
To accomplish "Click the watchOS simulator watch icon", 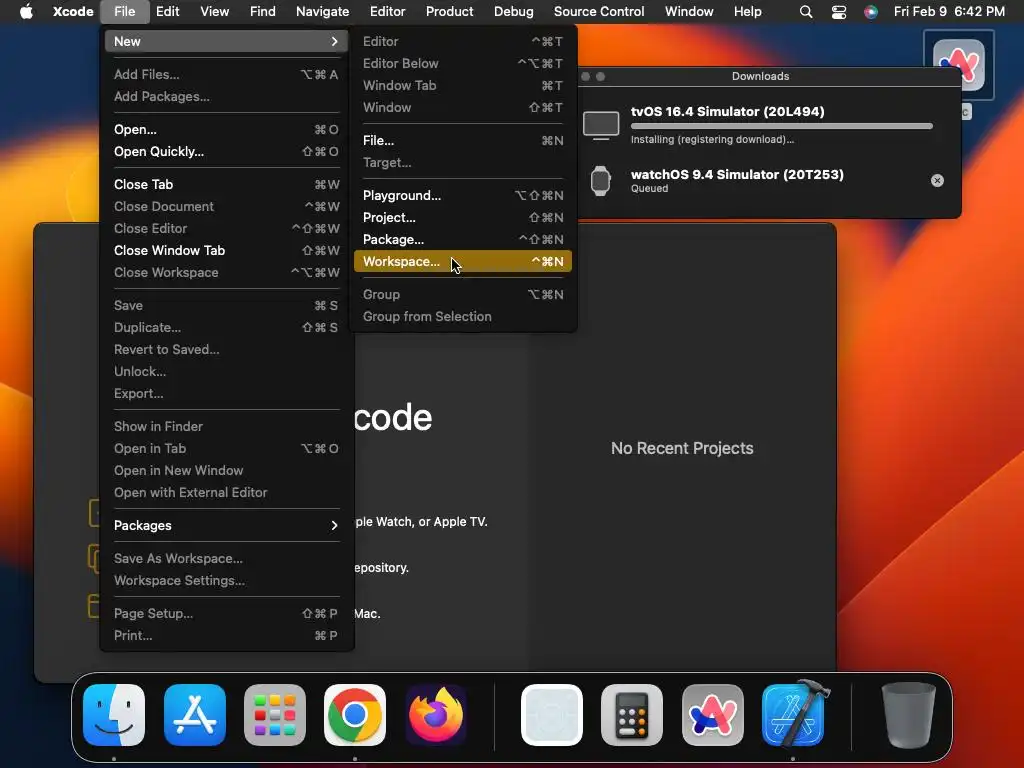I will 601,181.
